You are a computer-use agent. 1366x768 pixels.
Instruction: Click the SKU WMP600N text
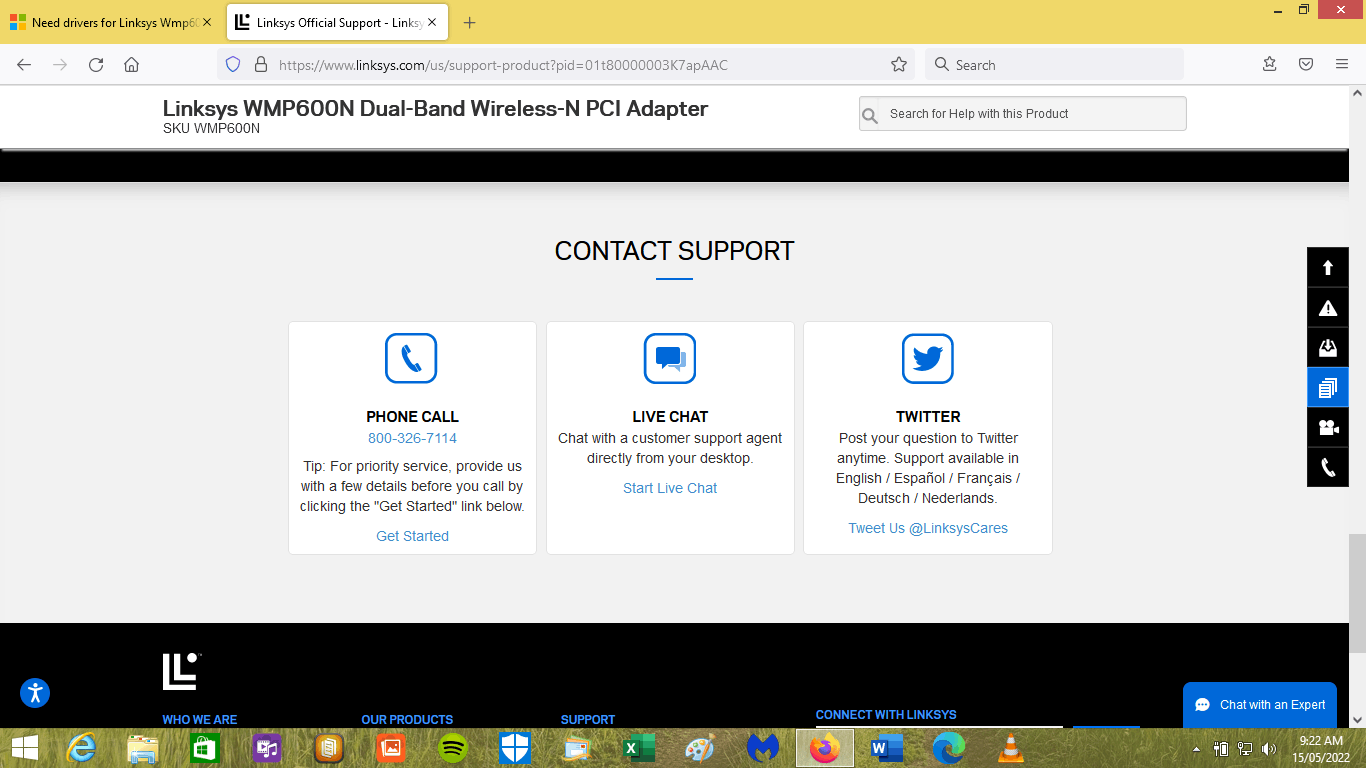(x=211, y=128)
